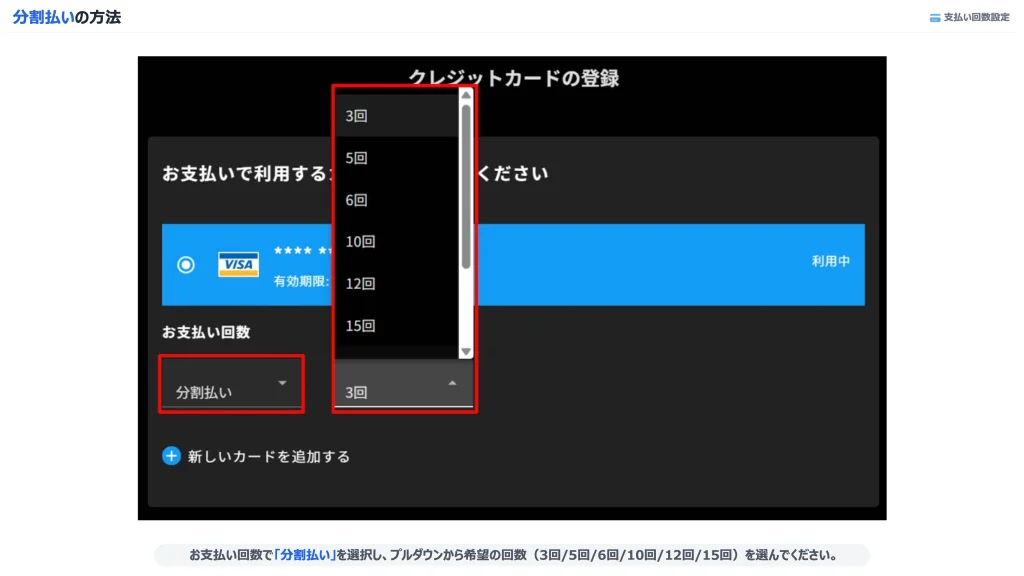Viewport: 1024px width, 576px height.
Task: Click the up arrow of the list scrollbar
Action: pos(465,96)
